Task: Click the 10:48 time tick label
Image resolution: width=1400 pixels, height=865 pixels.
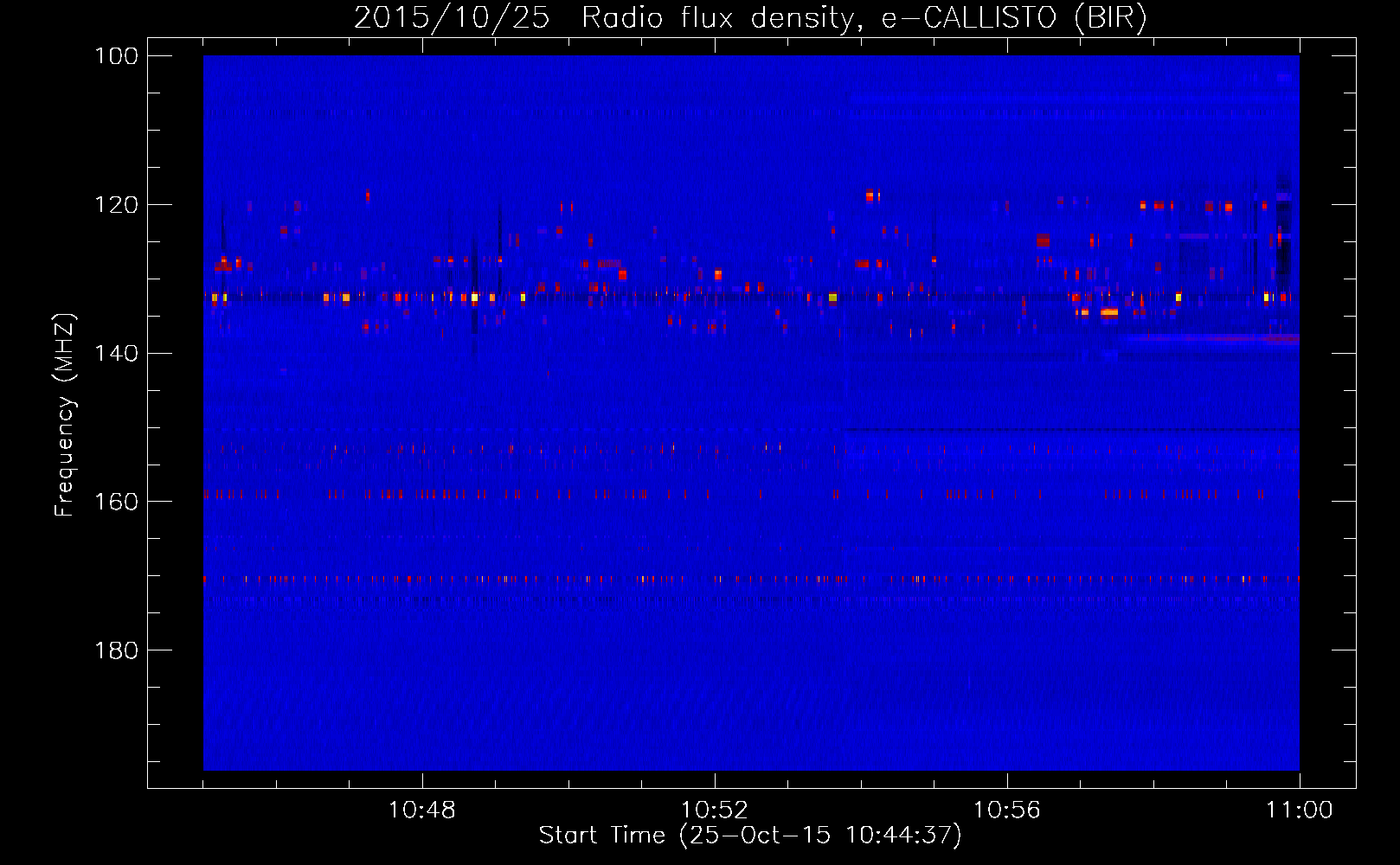Action: [422, 811]
